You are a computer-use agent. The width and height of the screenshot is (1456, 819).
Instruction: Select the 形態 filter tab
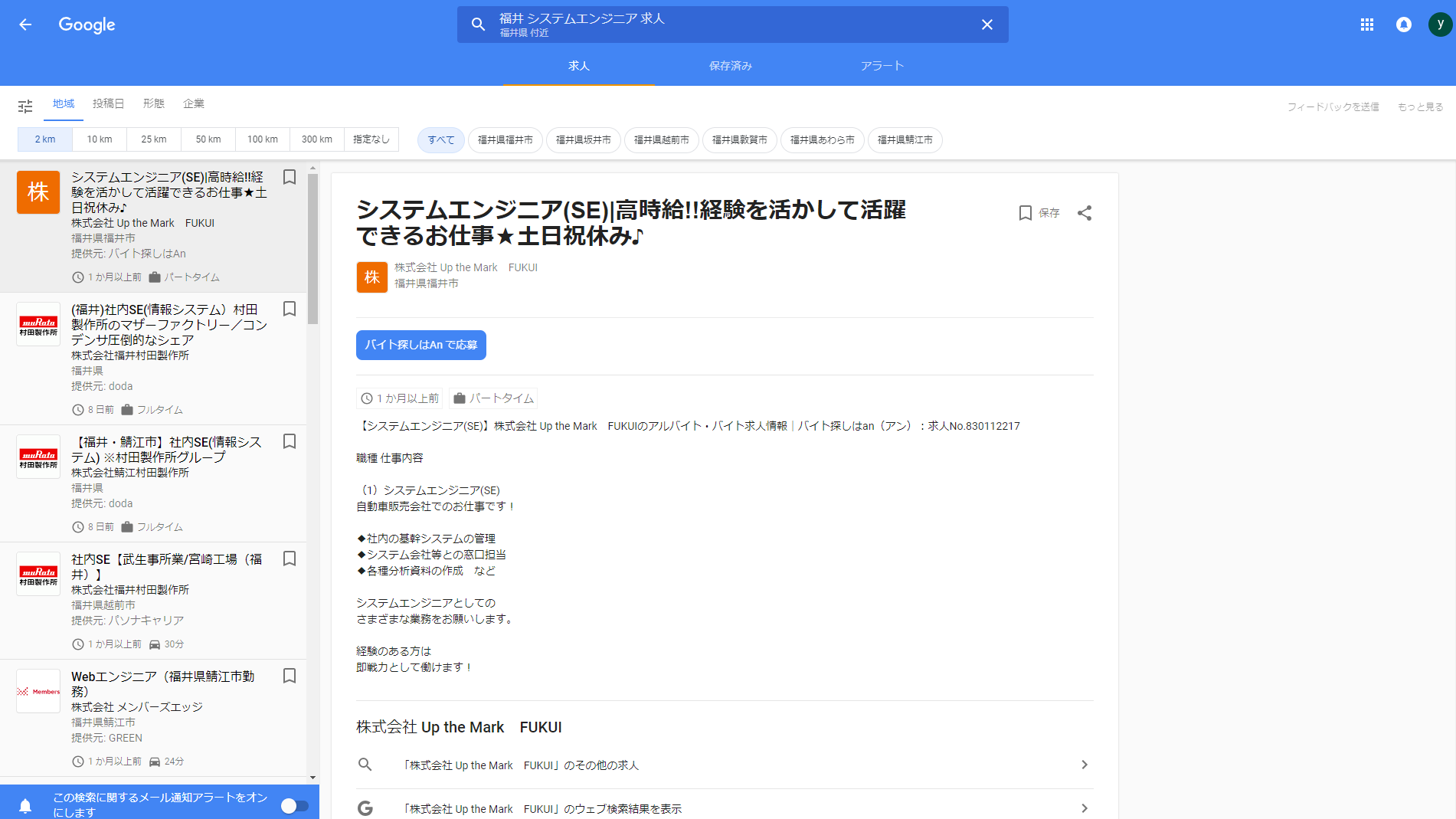coord(153,104)
